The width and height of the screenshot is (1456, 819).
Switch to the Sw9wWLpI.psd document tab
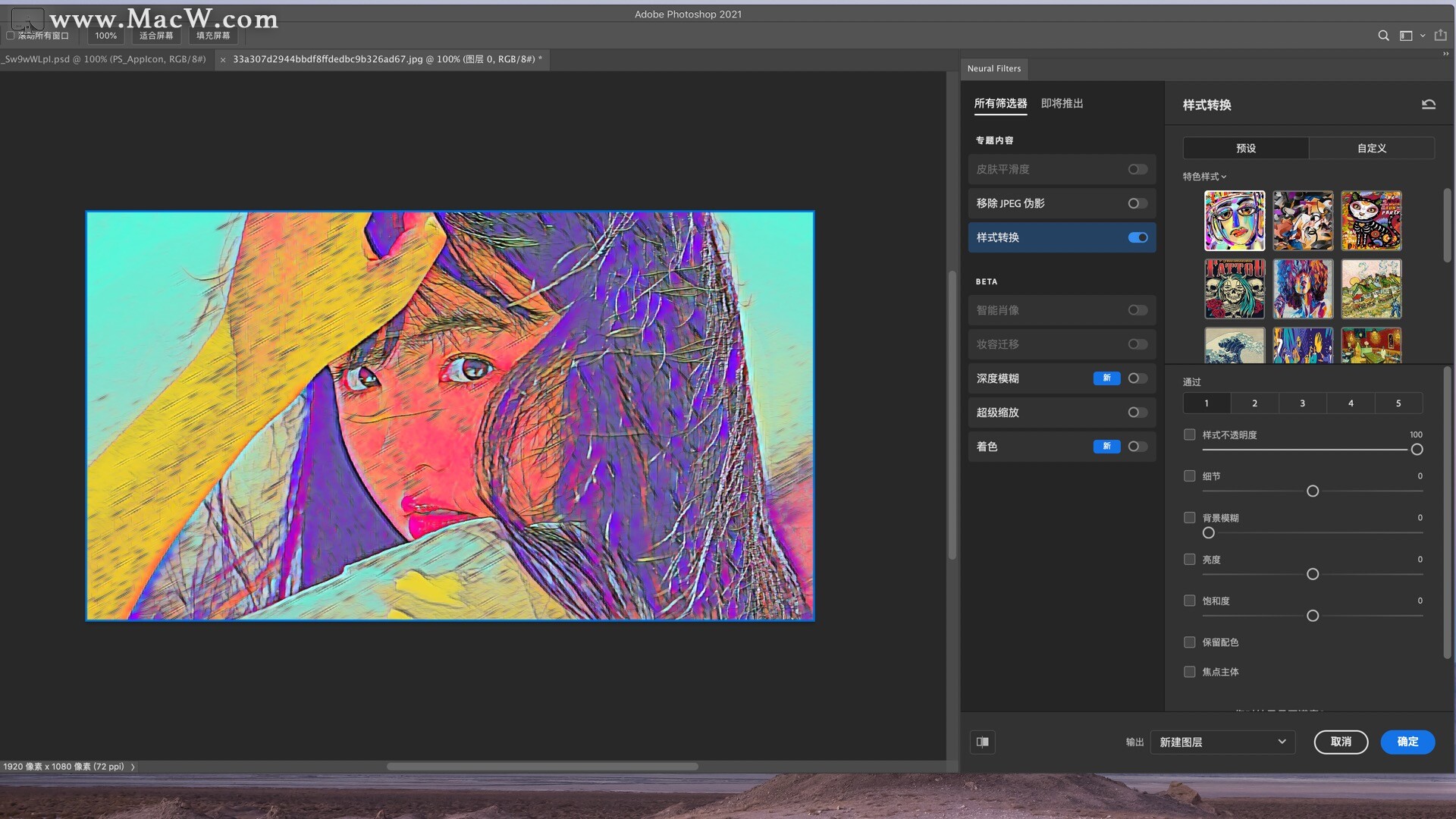click(105, 59)
